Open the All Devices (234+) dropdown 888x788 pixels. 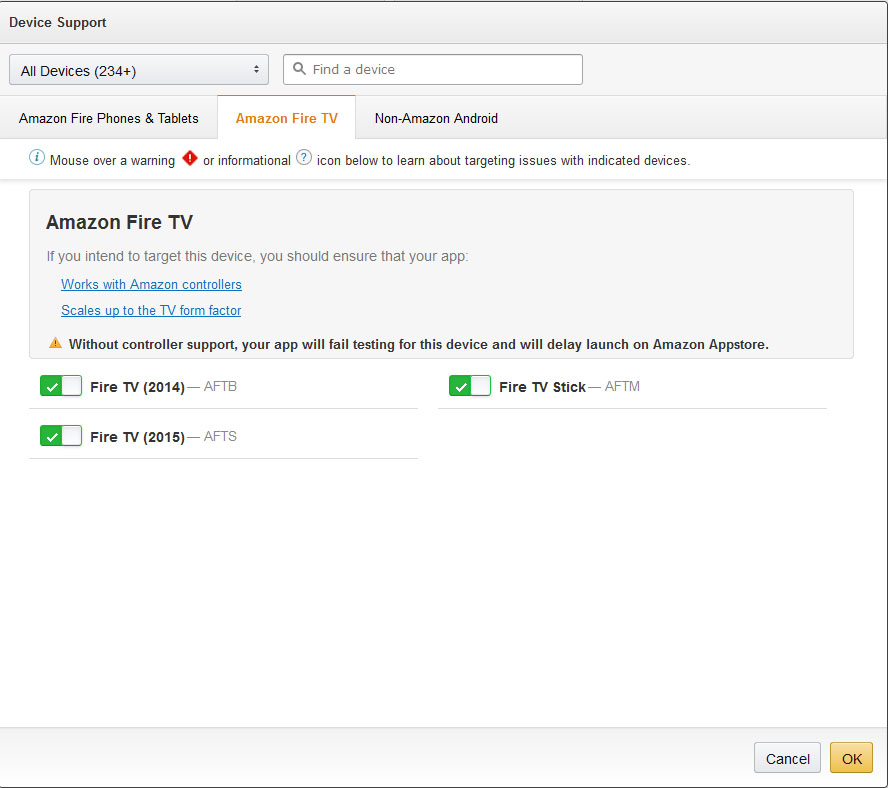click(139, 70)
